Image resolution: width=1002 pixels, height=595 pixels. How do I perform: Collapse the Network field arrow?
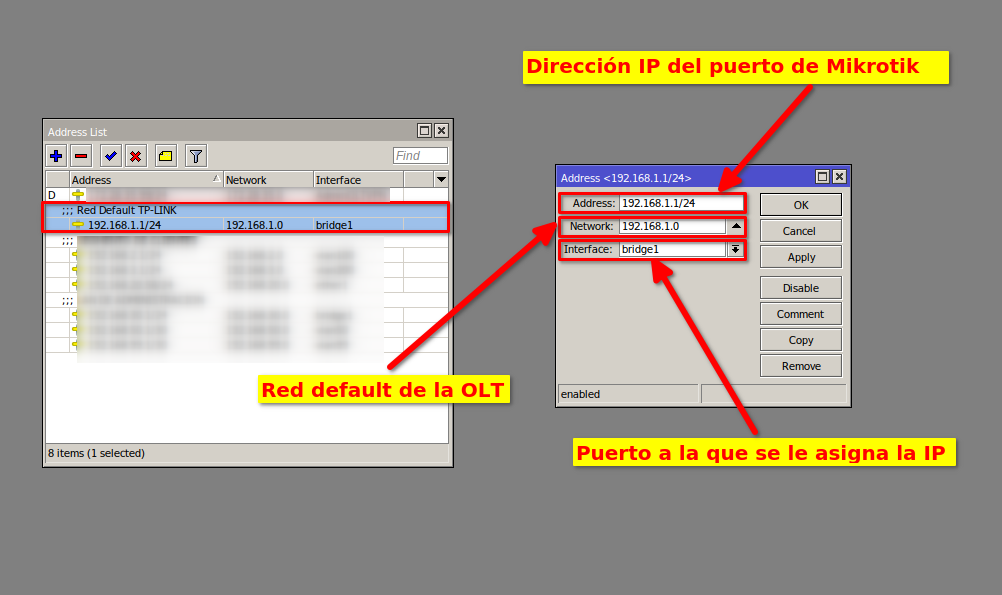(736, 226)
